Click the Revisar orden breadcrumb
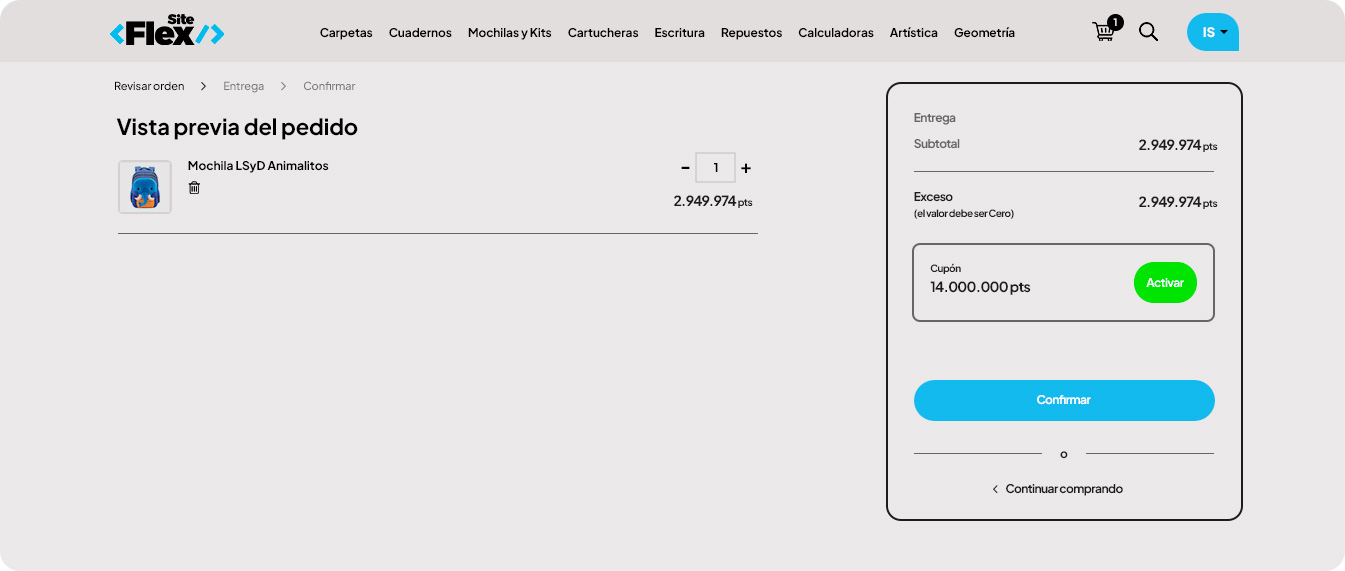 pyautogui.click(x=149, y=86)
